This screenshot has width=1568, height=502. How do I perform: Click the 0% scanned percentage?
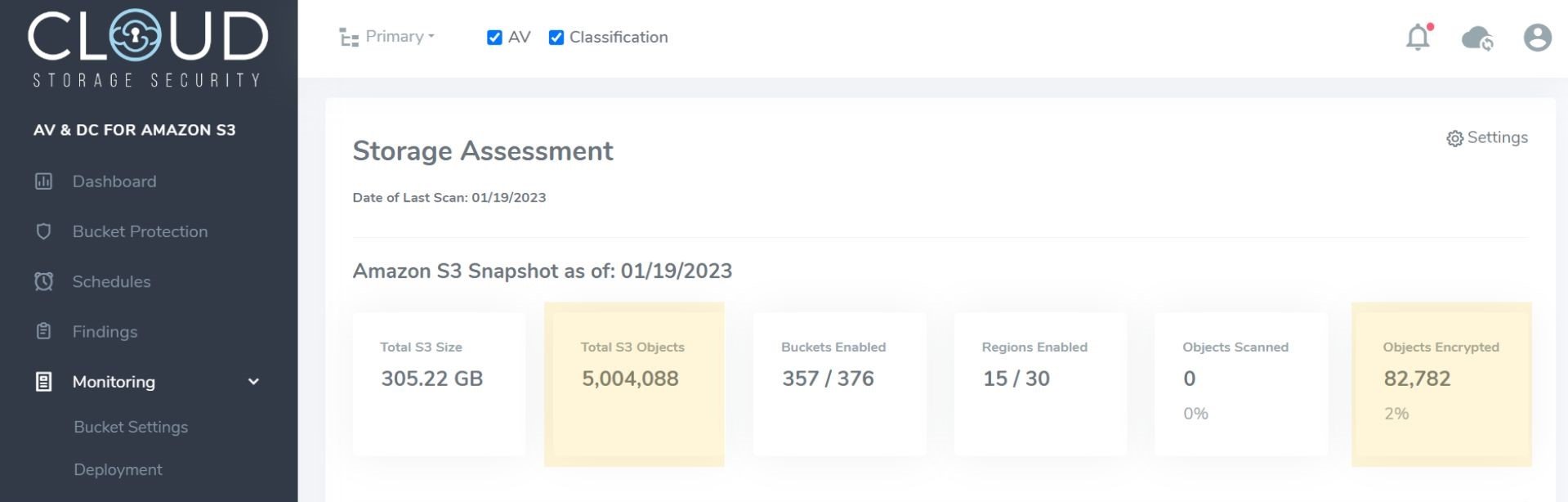tap(1195, 414)
